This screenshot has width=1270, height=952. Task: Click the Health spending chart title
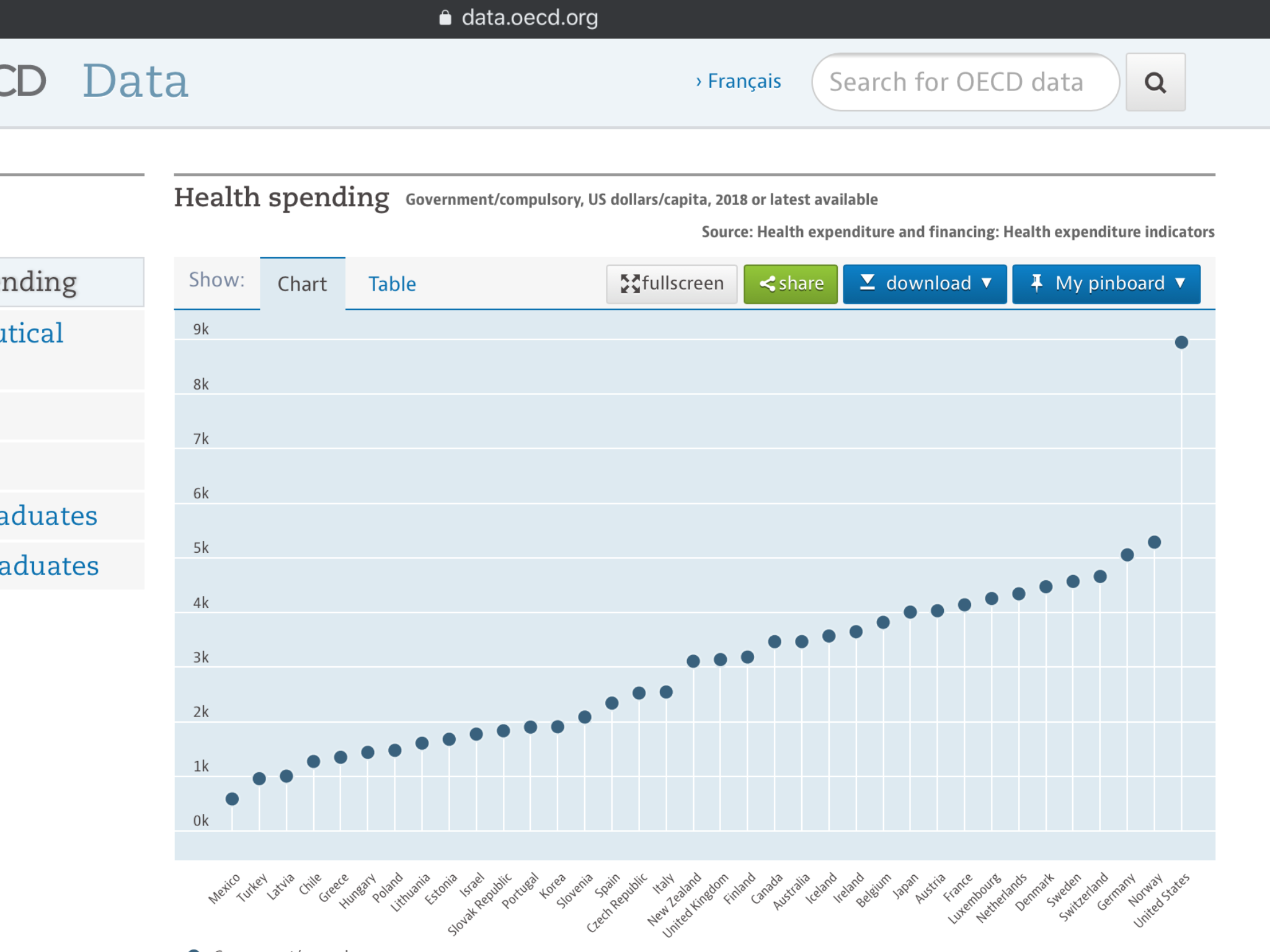[x=282, y=198]
